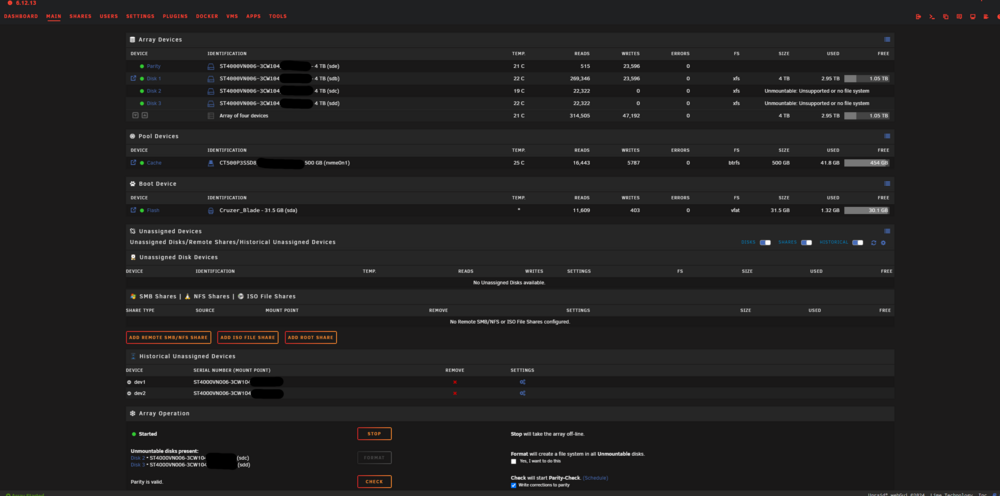
Task: Expand array rows with the right-arrow box
Action: tap(145, 115)
